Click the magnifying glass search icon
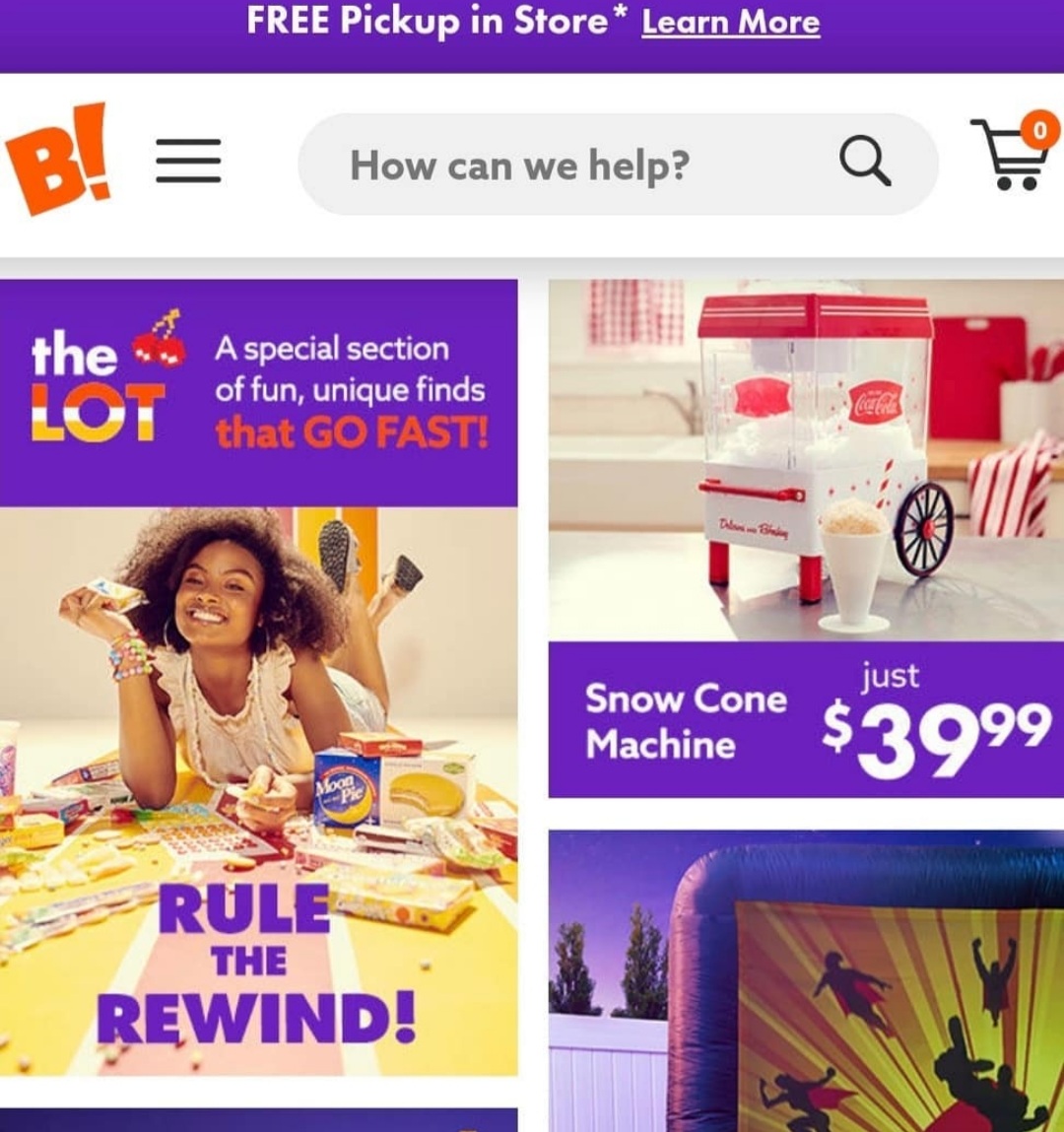 tap(865, 161)
